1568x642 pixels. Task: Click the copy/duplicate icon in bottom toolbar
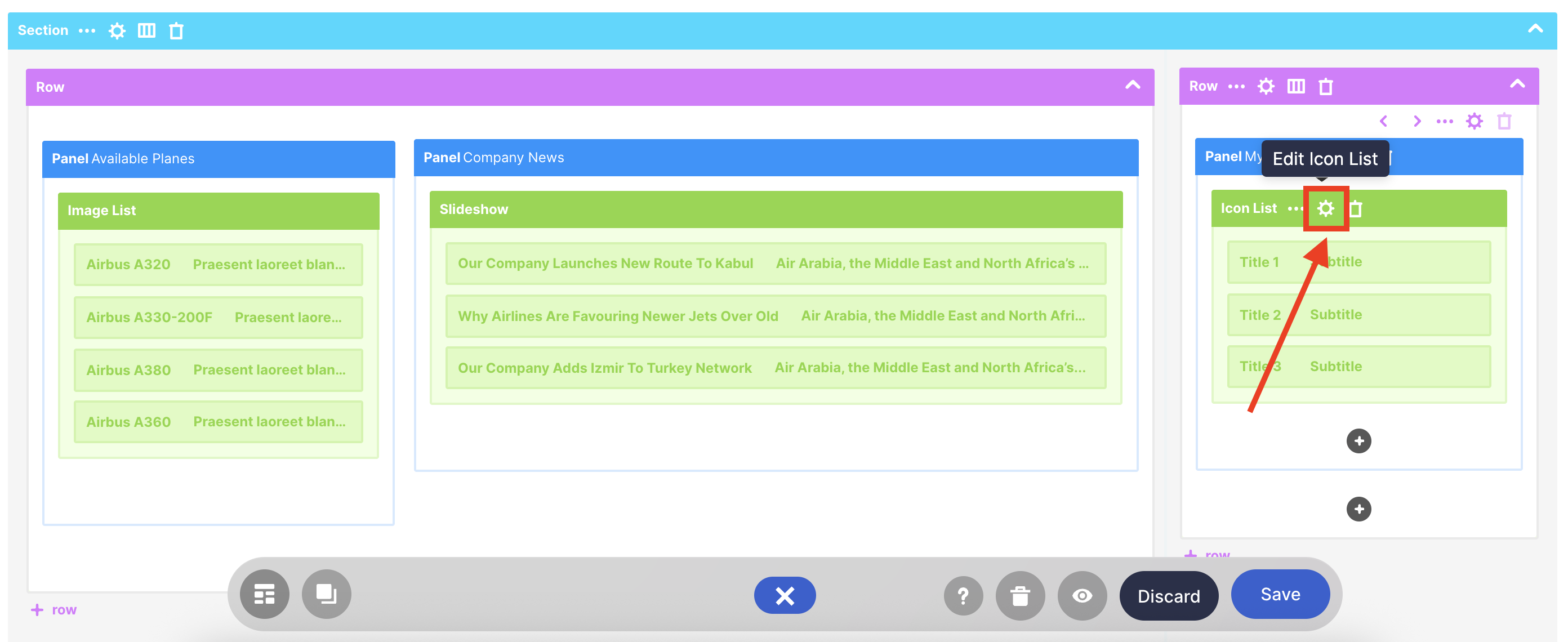pos(326,595)
